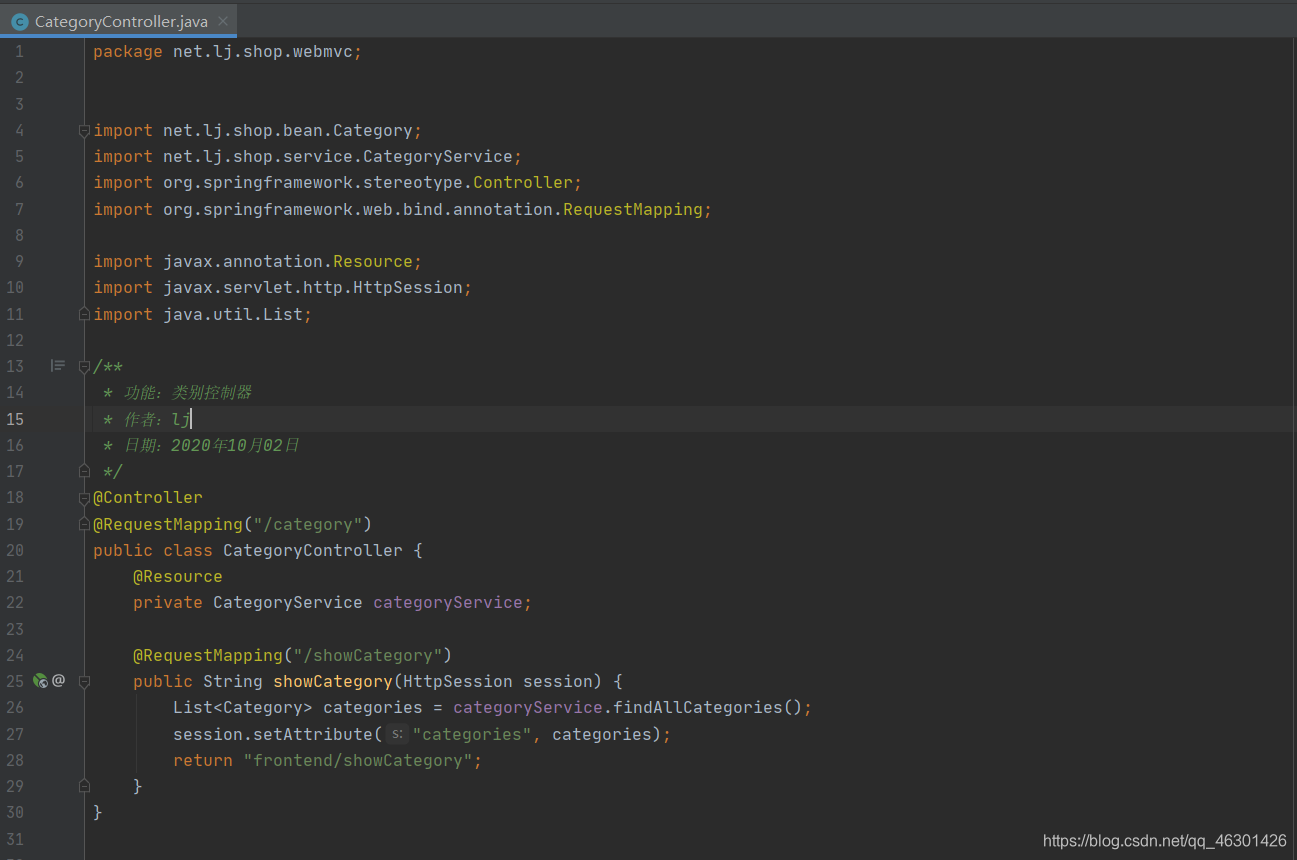Click fold marker at end of imports line 11
1297x860 pixels.
point(84,314)
